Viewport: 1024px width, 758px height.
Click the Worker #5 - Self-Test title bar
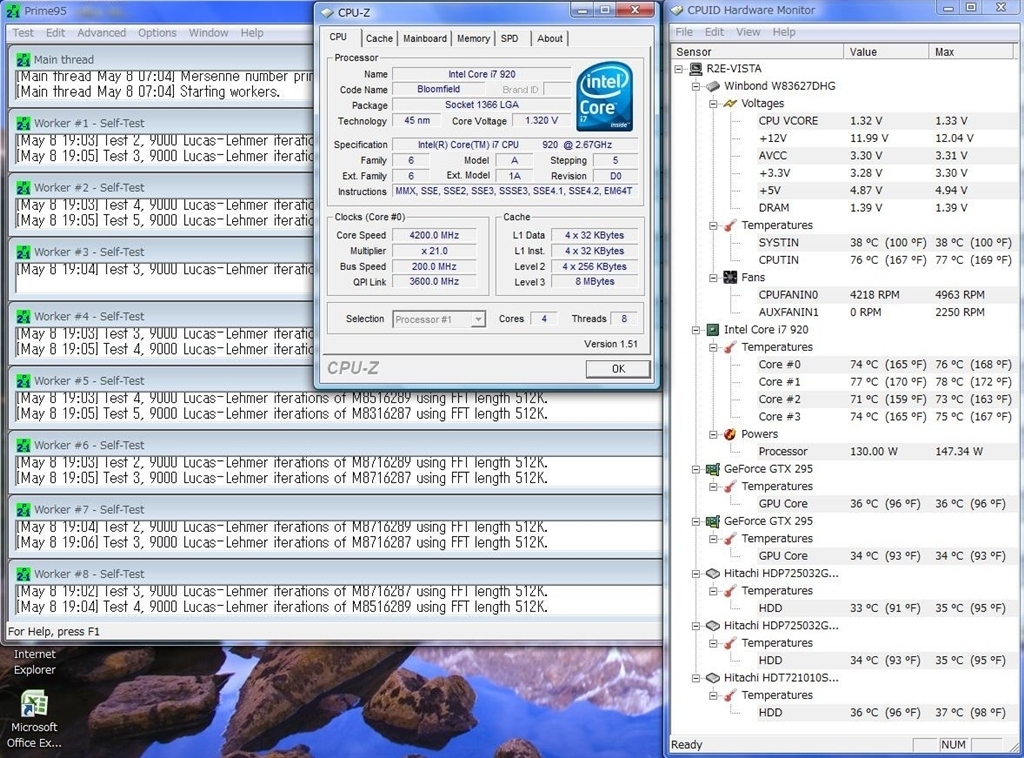(336, 381)
